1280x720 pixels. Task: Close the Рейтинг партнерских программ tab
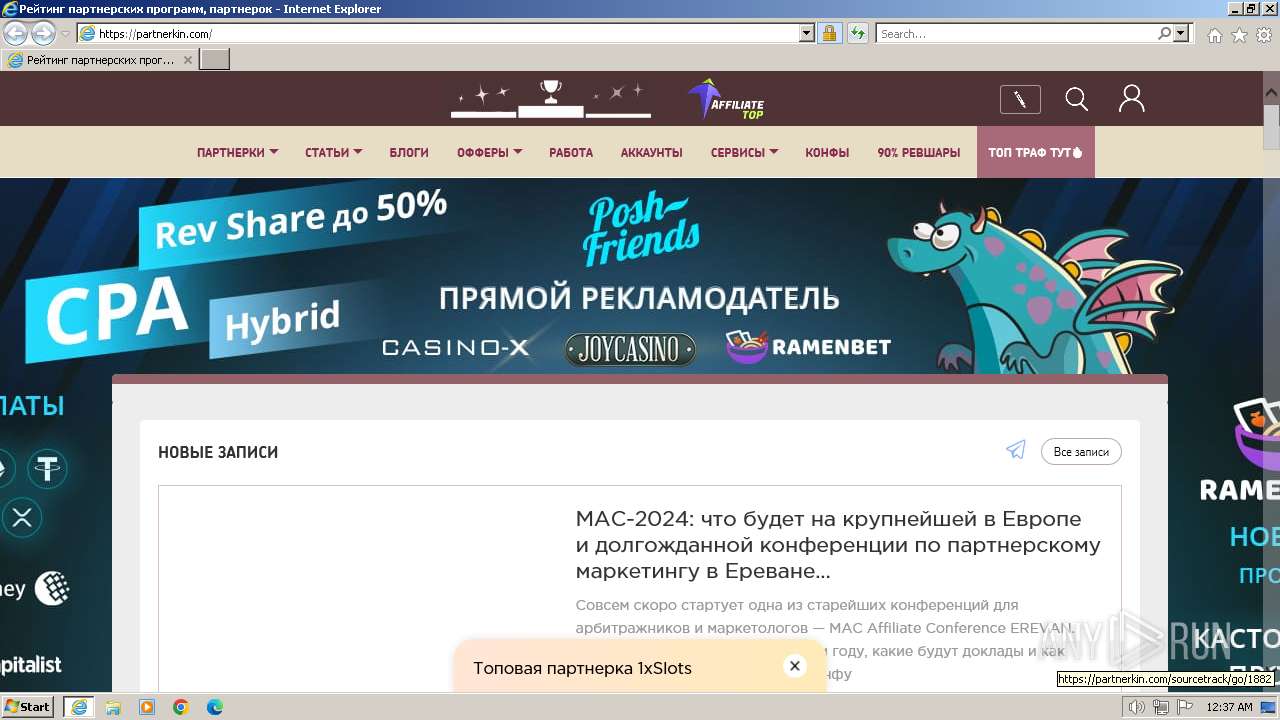(x=187, y=60)
